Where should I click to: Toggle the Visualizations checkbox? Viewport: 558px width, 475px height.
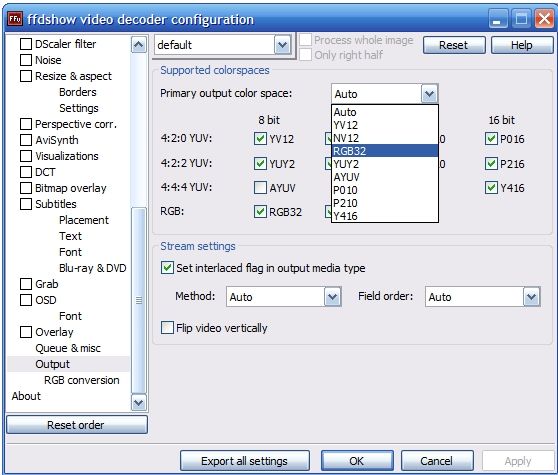(26, 156)
